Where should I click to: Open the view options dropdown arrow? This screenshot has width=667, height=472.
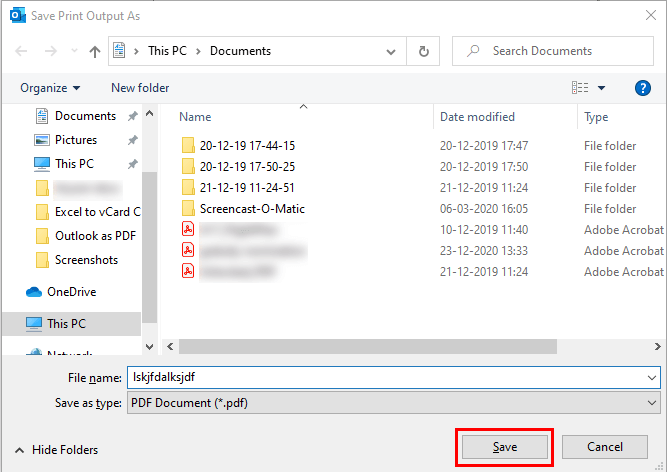point(601,88)
